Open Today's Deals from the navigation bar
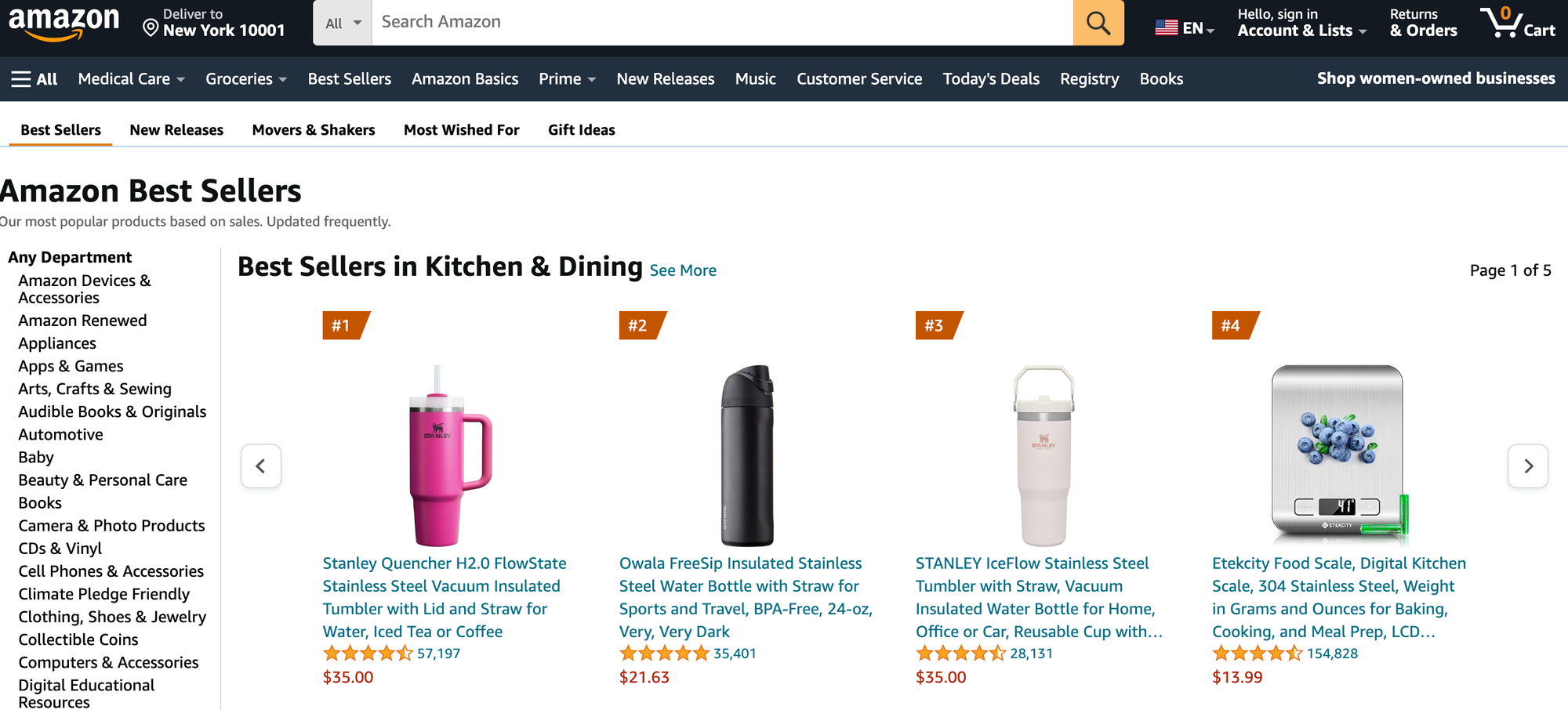1568x710 pixels. pos(990,78)
